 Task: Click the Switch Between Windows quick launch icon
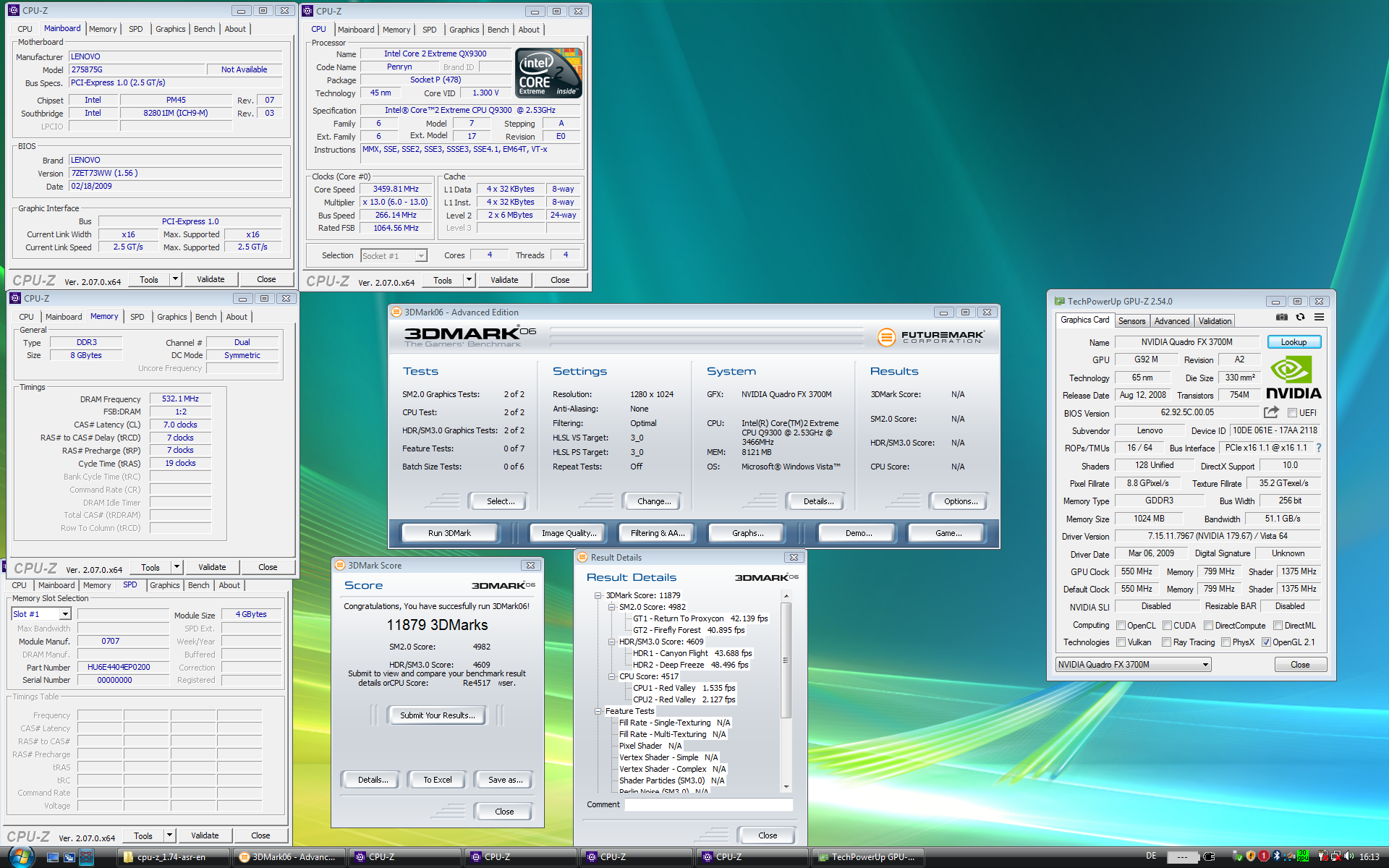(x=69, y=857)
